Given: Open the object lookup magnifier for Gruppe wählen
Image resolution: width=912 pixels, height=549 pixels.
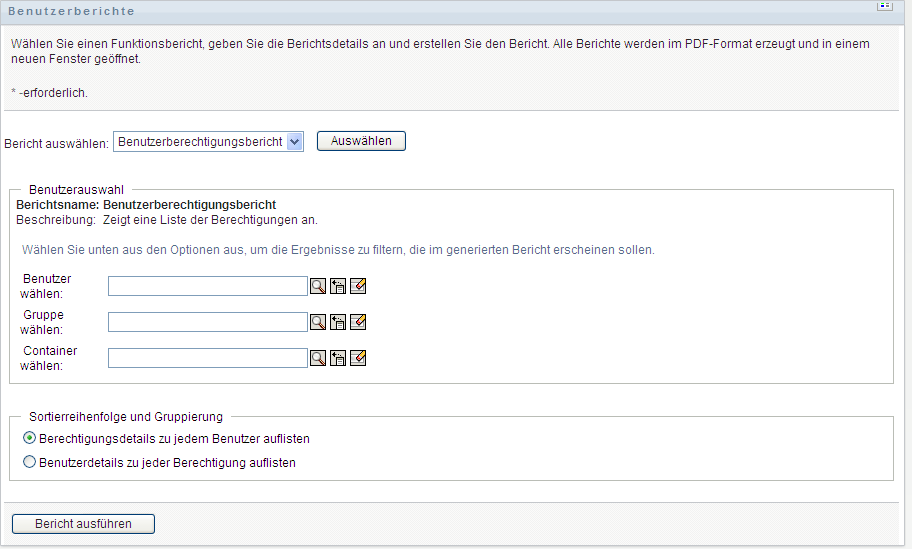Looking at the screenshot, I should click(318, 322).
